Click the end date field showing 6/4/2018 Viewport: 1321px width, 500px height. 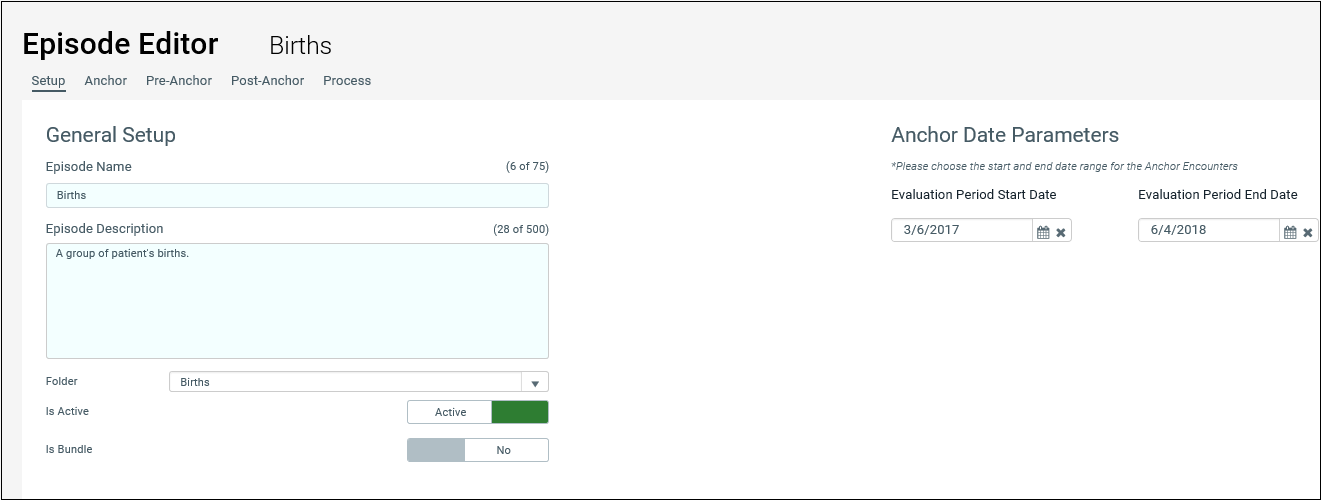pos(1209,230)
